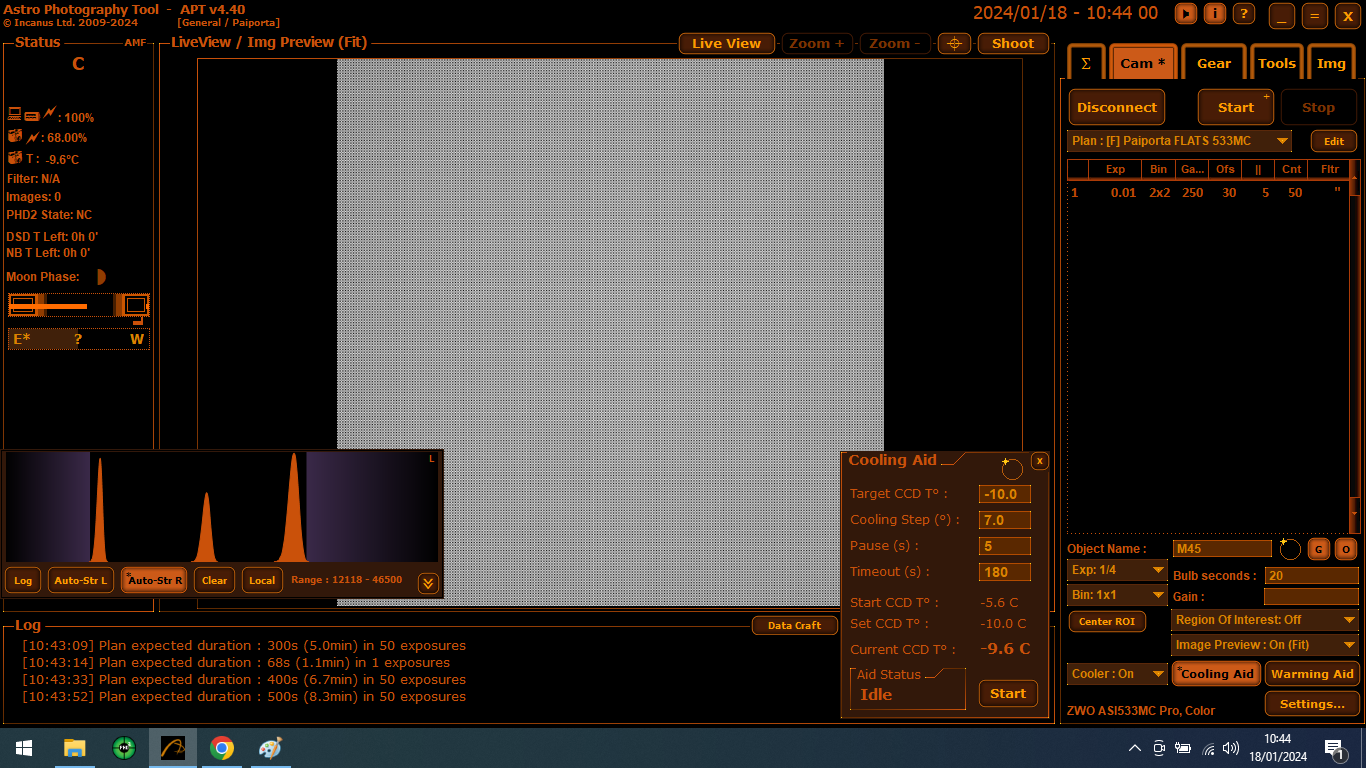
Task: Toggle the Cooling Aid panel button
Action: click(1216, 673)
